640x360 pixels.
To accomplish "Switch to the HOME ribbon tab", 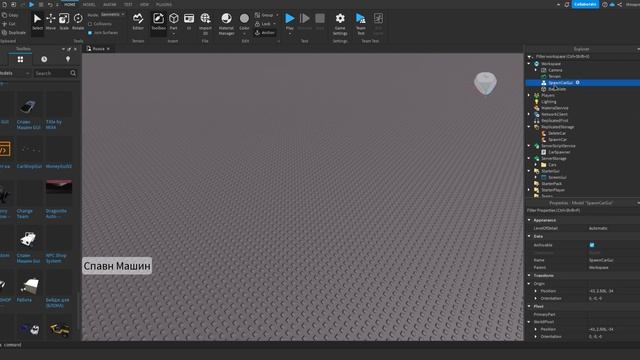I will point(70,4).
